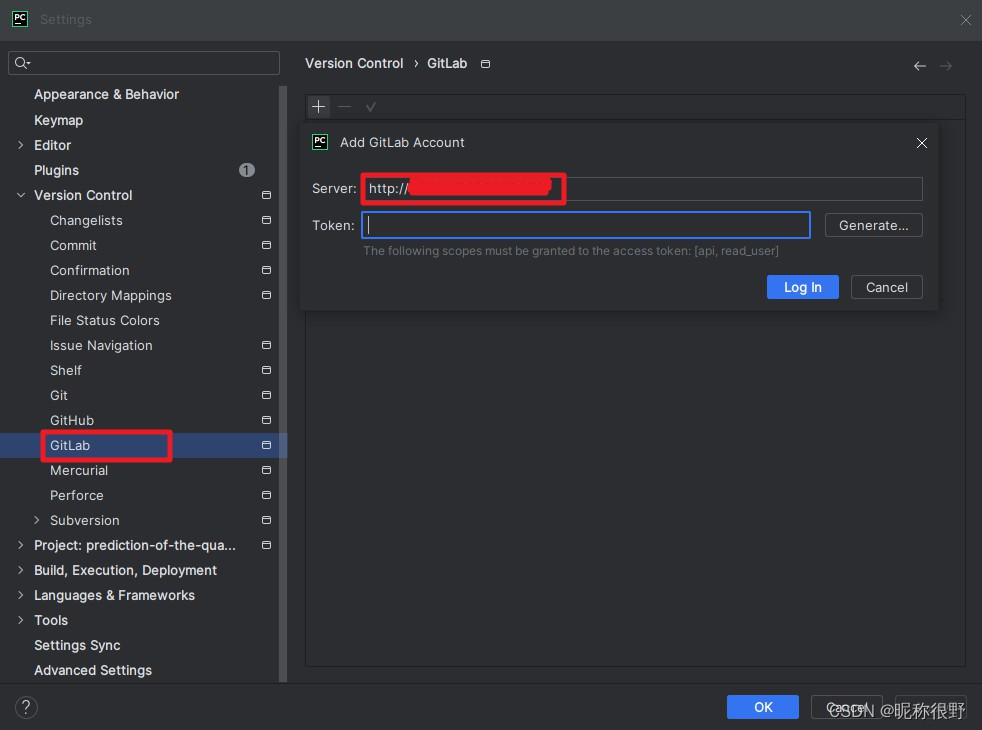Select Issue Navigation item
Viewport: 982px width, 730px height.
click(x=101, y=346)
